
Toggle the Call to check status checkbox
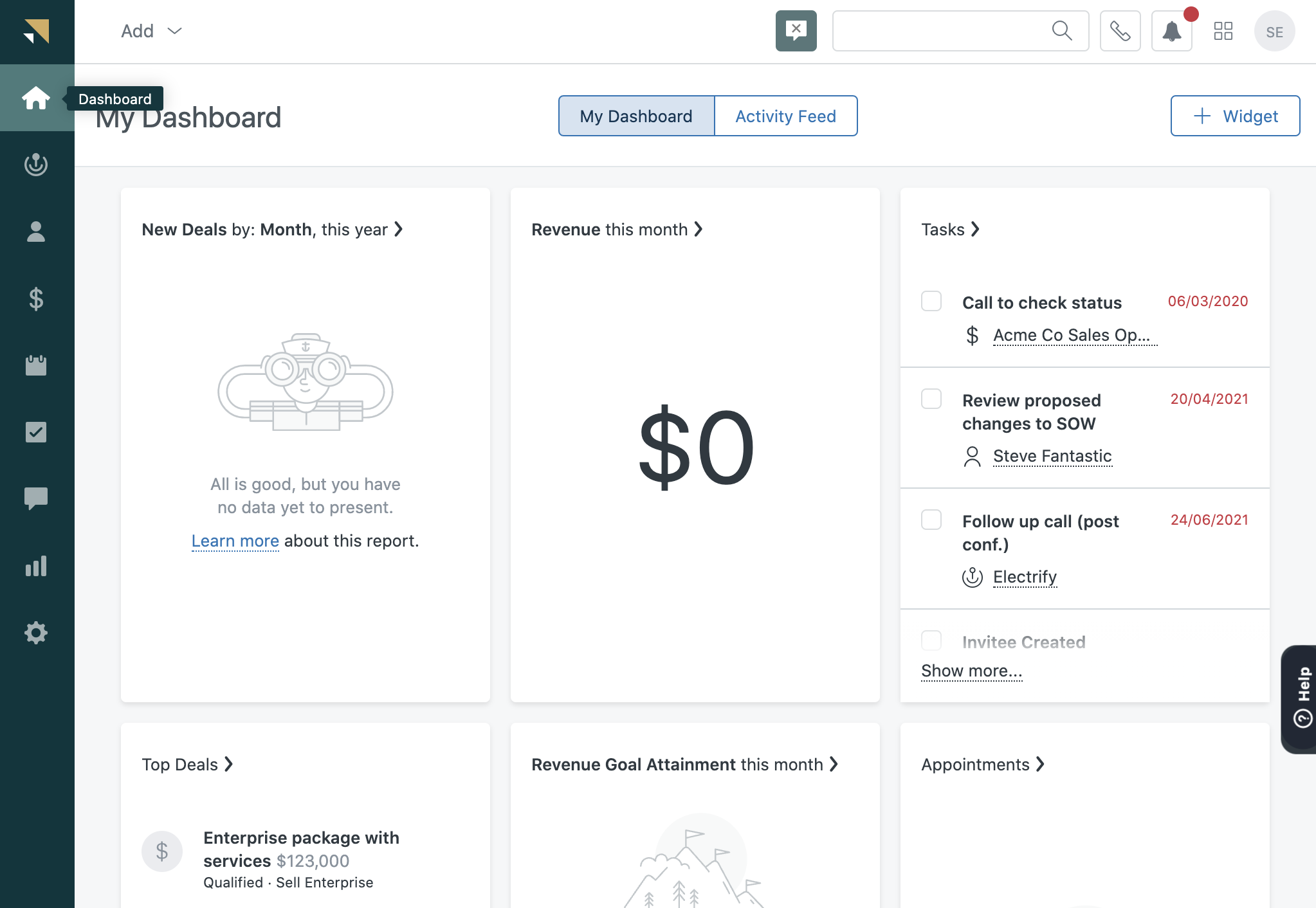coord(931,301)
